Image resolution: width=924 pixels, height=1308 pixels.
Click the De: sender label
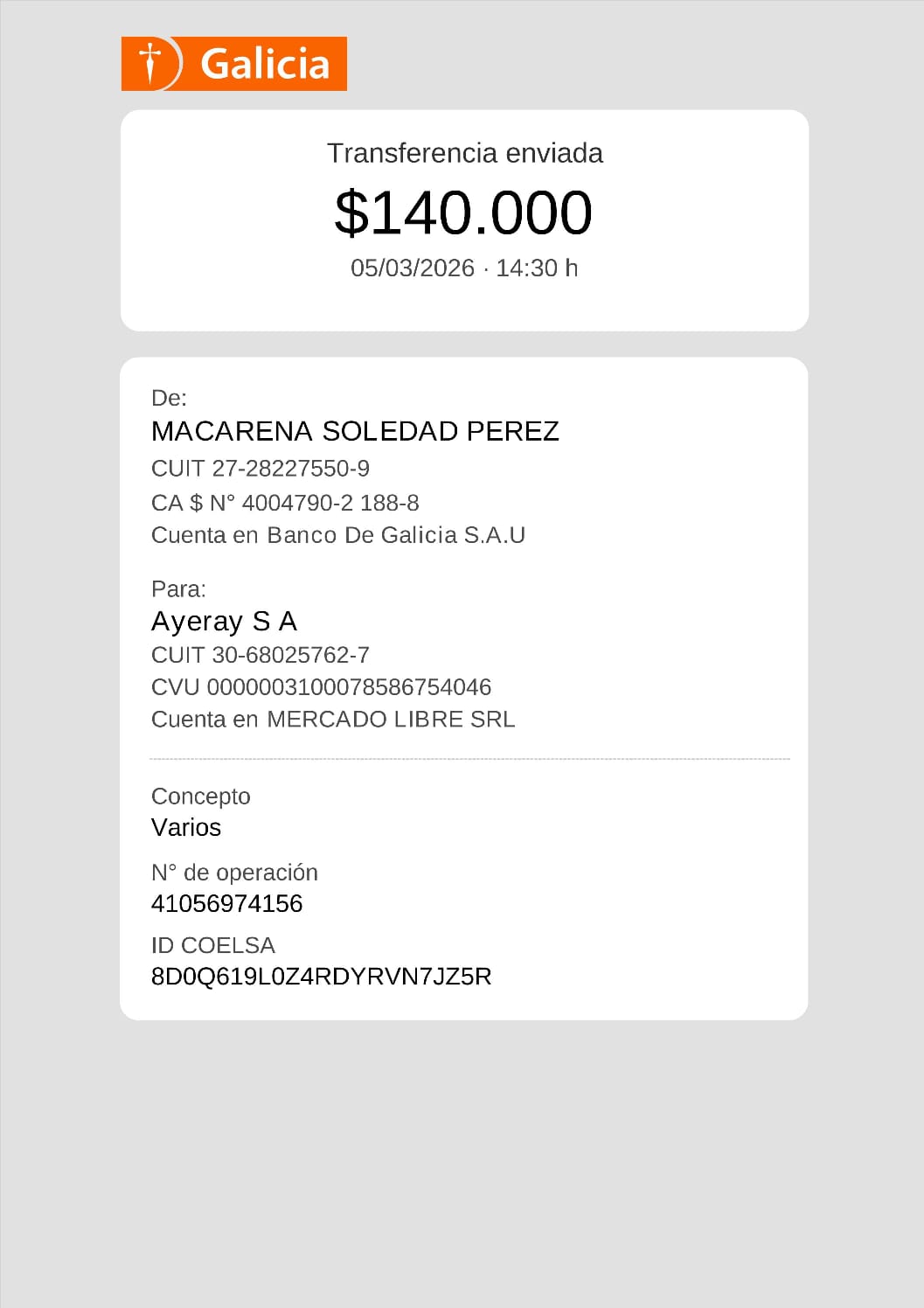[x=169, y=398]
